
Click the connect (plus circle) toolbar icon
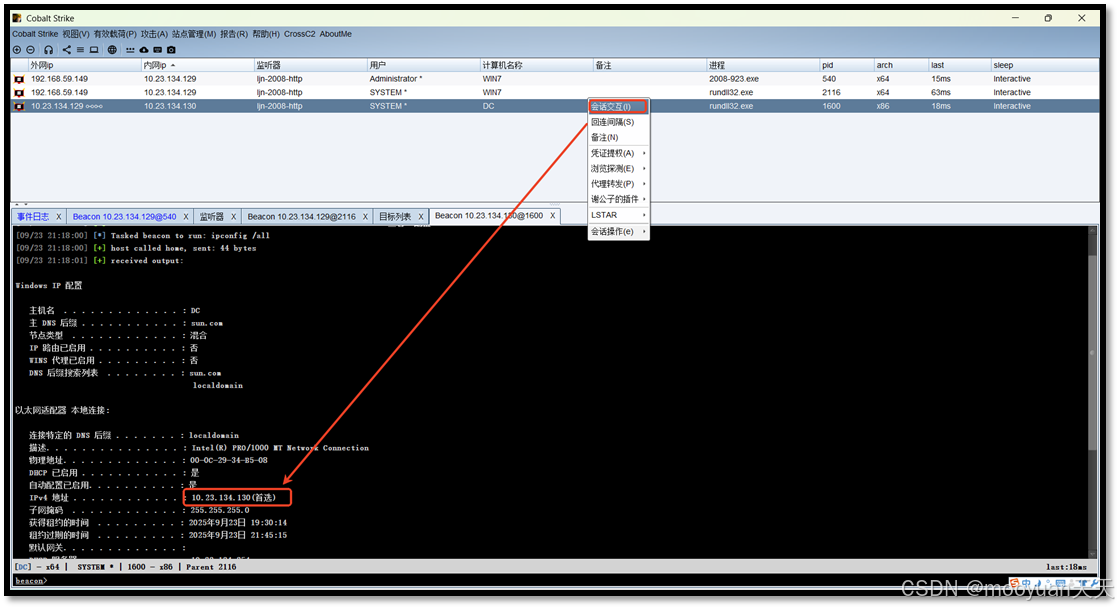click(17, 50)
